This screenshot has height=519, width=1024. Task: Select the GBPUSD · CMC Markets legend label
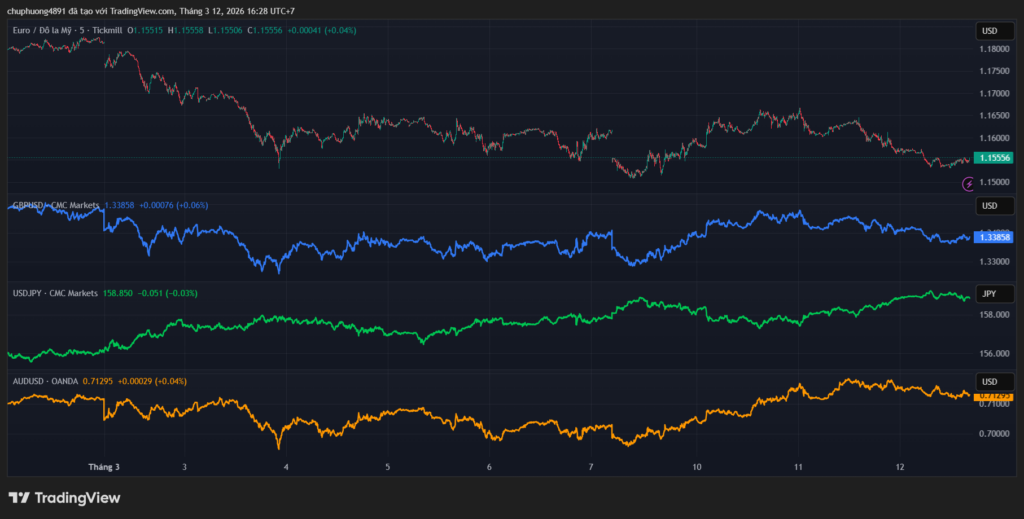pos(55,205)
